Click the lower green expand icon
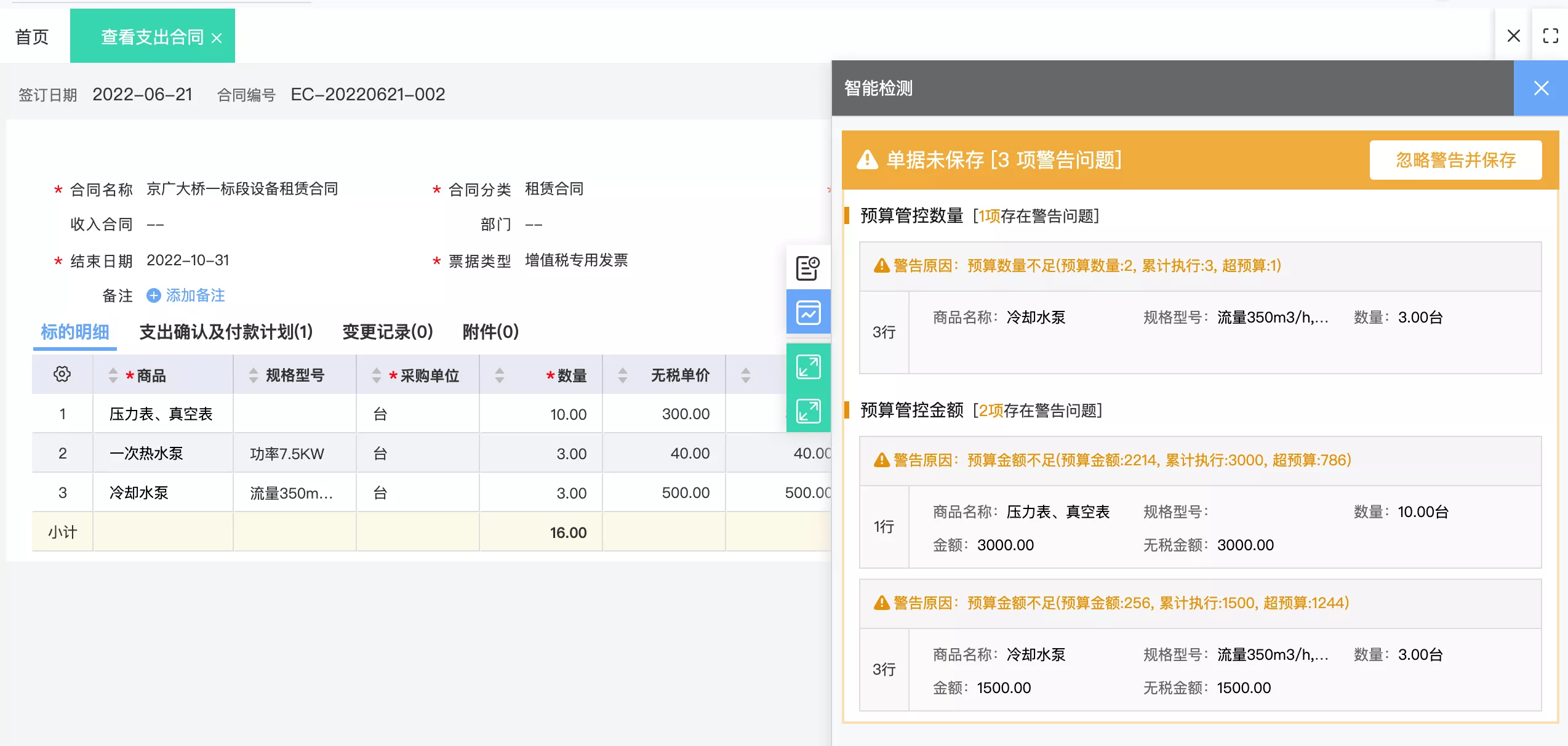The height and width of the screenshot is (746, 1568). point(808,411)
